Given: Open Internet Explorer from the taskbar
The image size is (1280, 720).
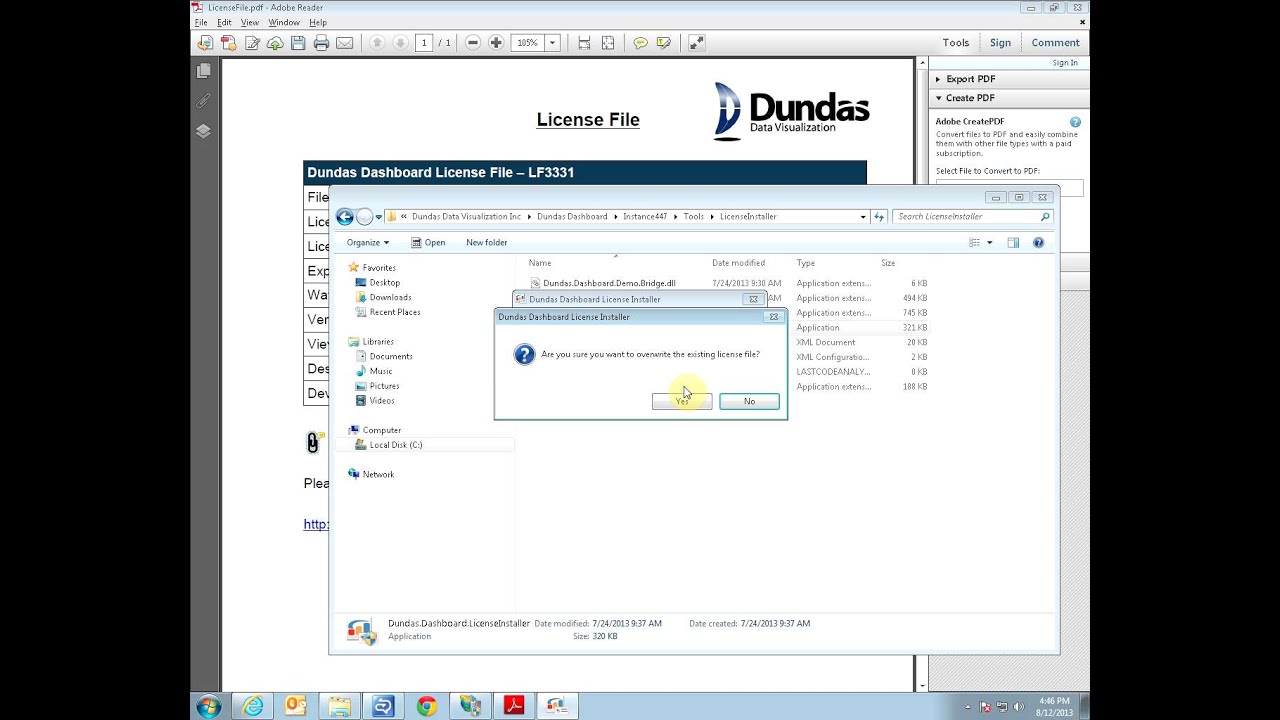Looking at the screenshot, I should (x=253, y=706).
